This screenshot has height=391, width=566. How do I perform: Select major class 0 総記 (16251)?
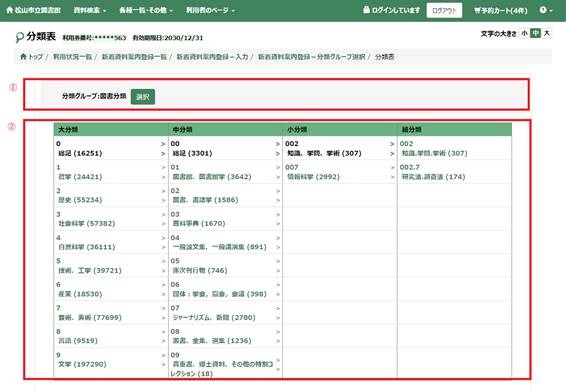111,148
